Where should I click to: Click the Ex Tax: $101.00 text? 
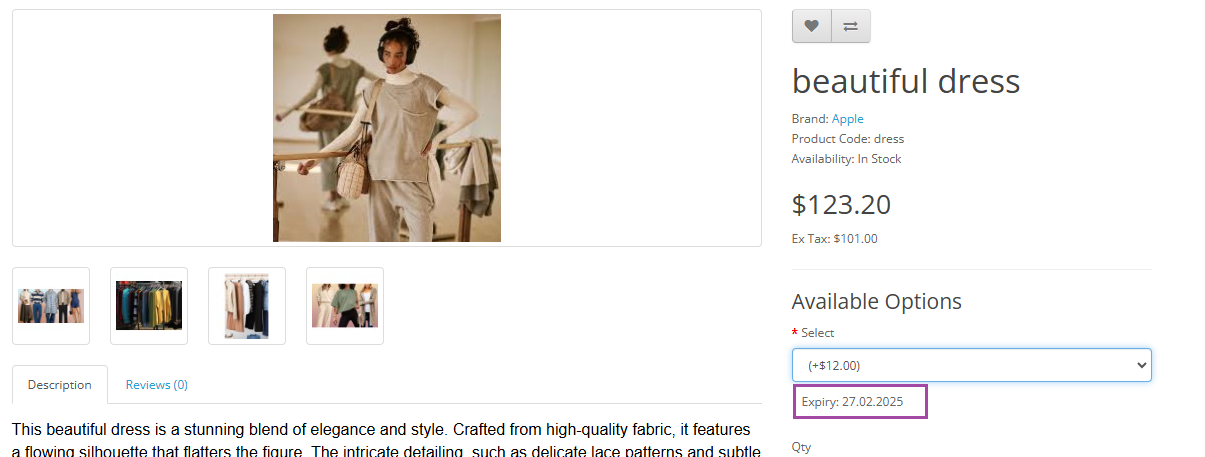coord(834,239)
